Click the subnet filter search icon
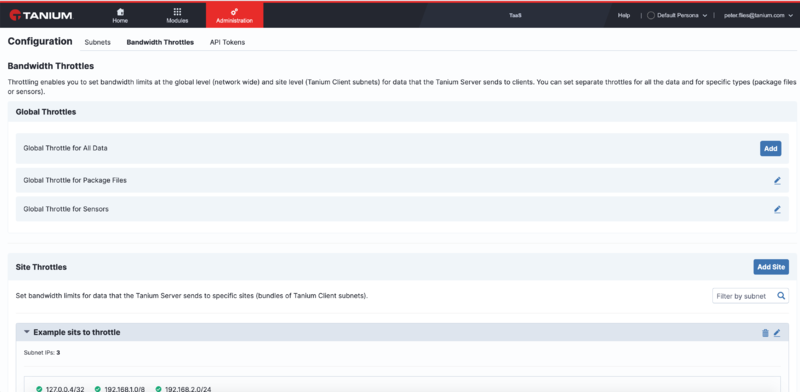 [x=781, y=296]
